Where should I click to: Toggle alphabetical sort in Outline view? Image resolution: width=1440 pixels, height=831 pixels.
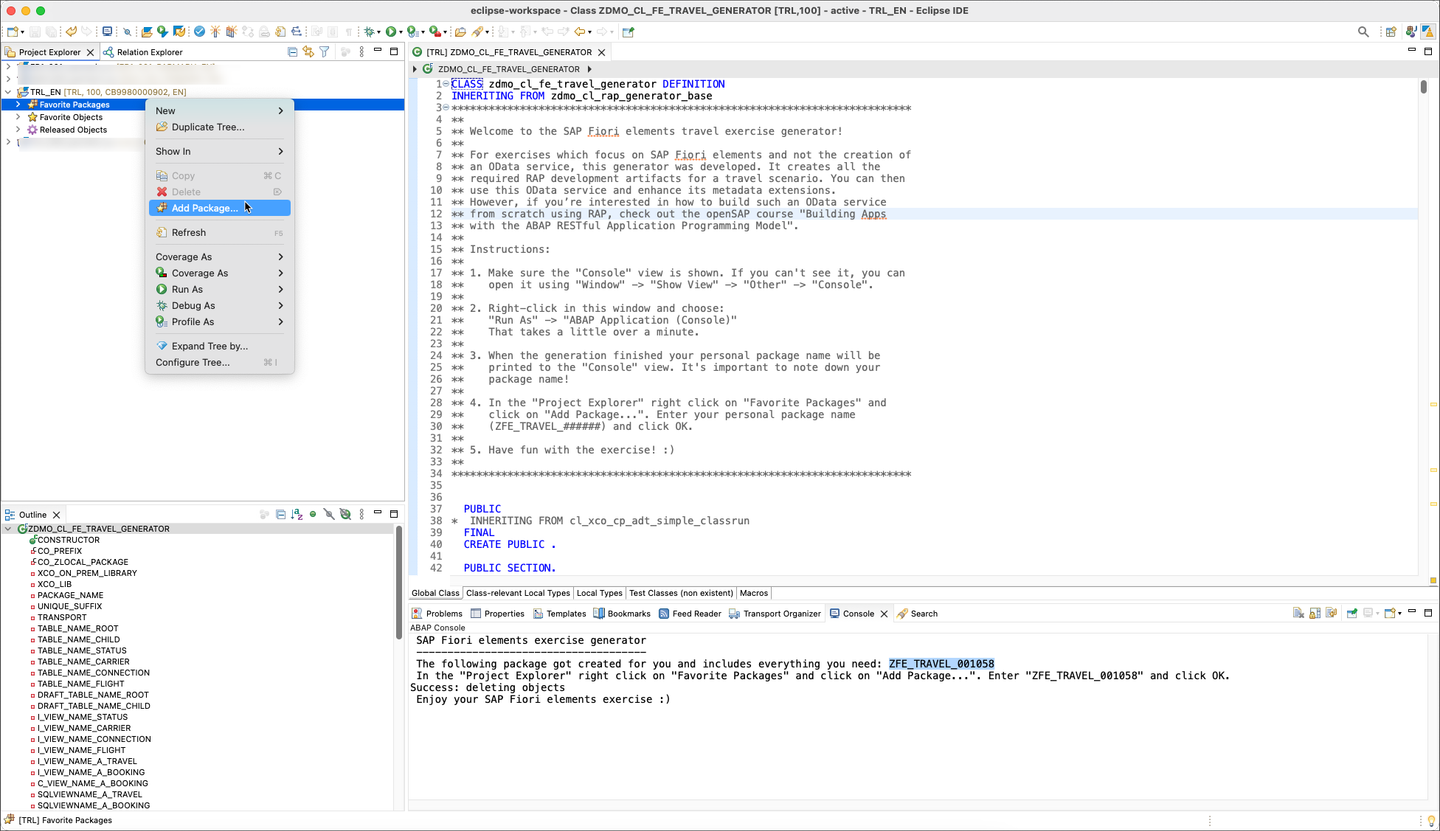[297, 515]
